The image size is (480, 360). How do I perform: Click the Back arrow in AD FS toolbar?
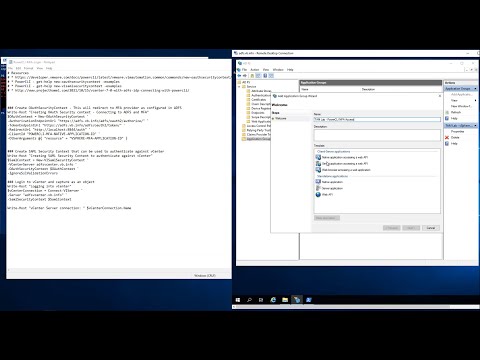pos(239,76)
